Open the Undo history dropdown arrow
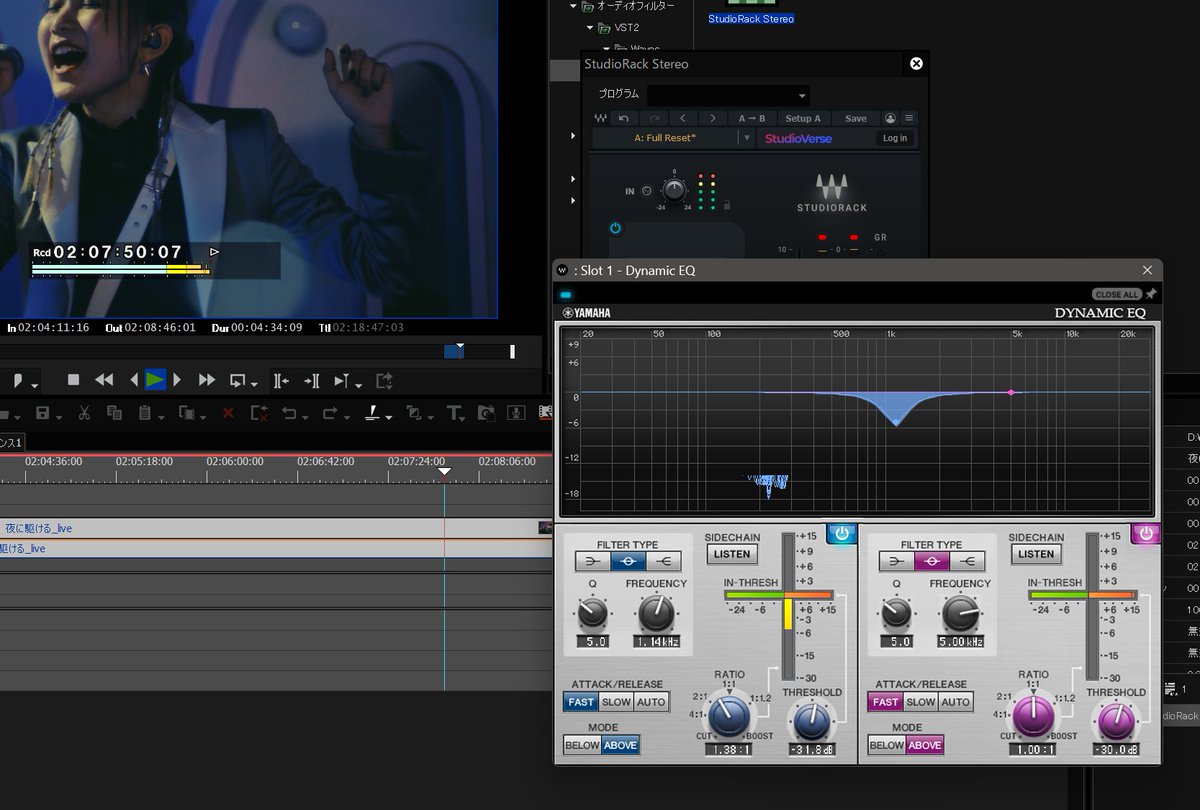This screenshot has height=810, width=1200. point(304,416)
